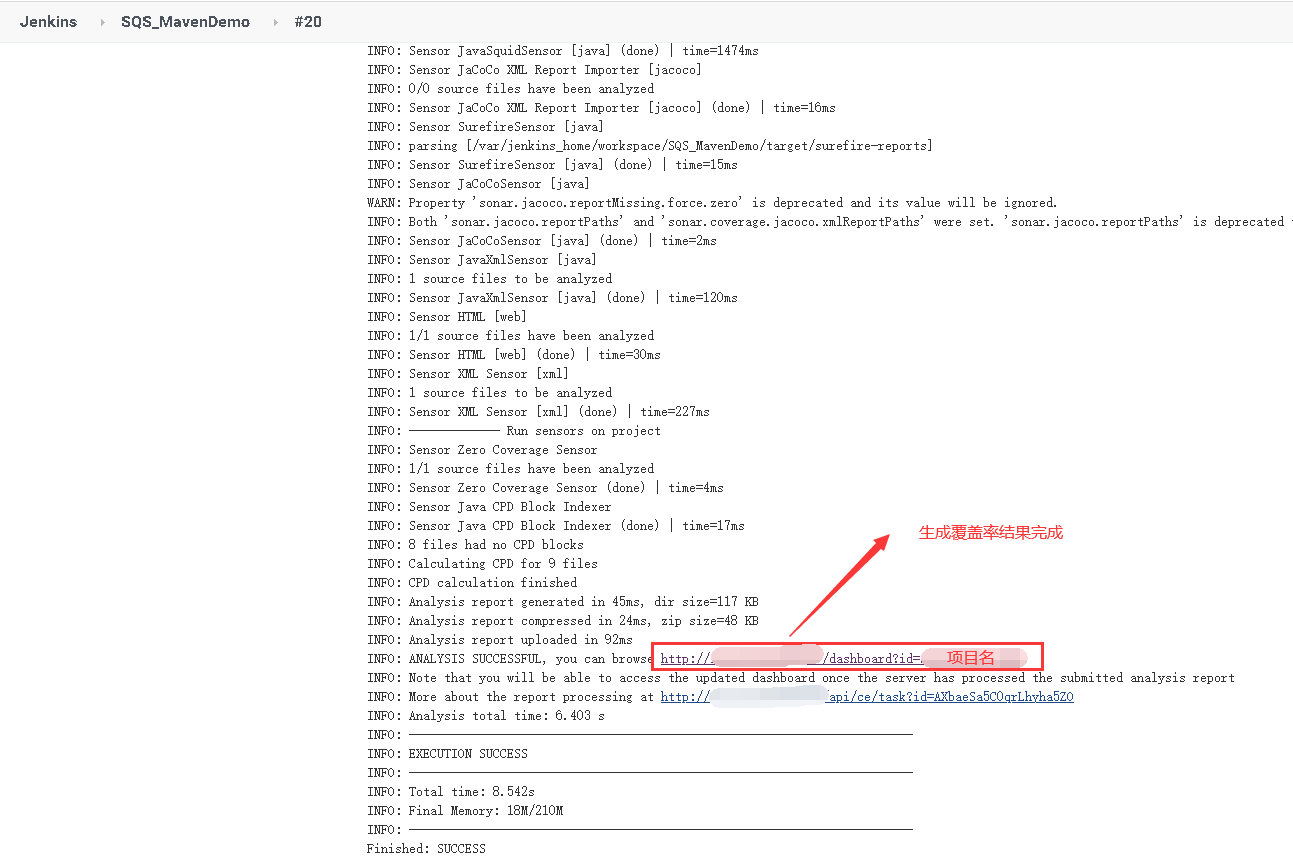
Task: Select the 'Finished: SUCCESS' line
Action: click(x=426, y=849)
